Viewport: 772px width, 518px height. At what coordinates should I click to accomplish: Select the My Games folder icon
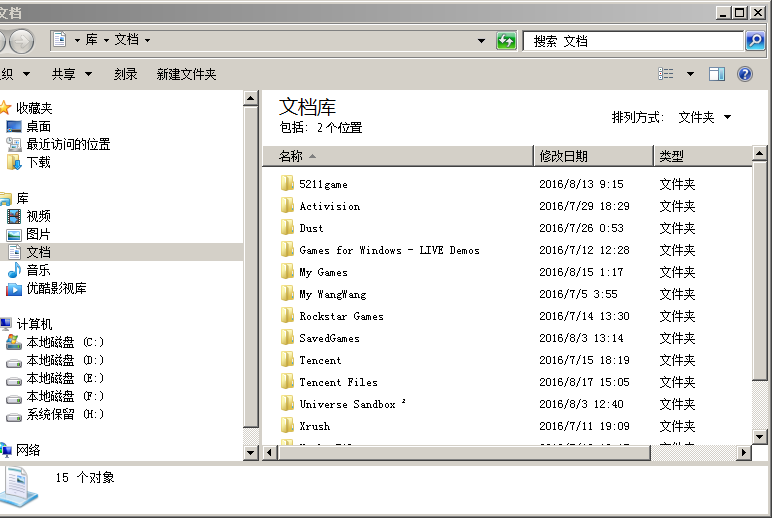(x=288, y=272)
